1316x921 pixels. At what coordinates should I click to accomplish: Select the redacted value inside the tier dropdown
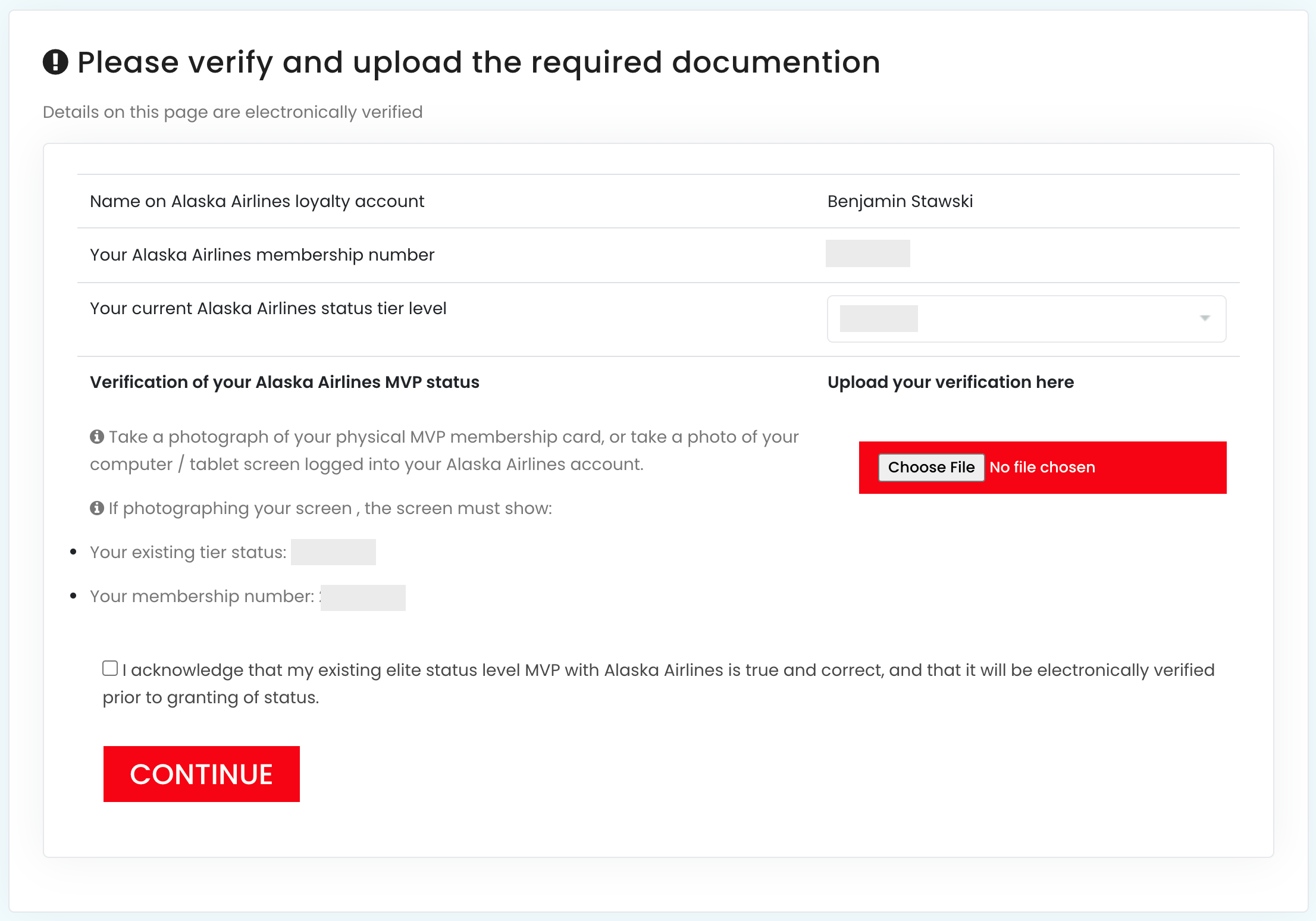pos(879,319)
